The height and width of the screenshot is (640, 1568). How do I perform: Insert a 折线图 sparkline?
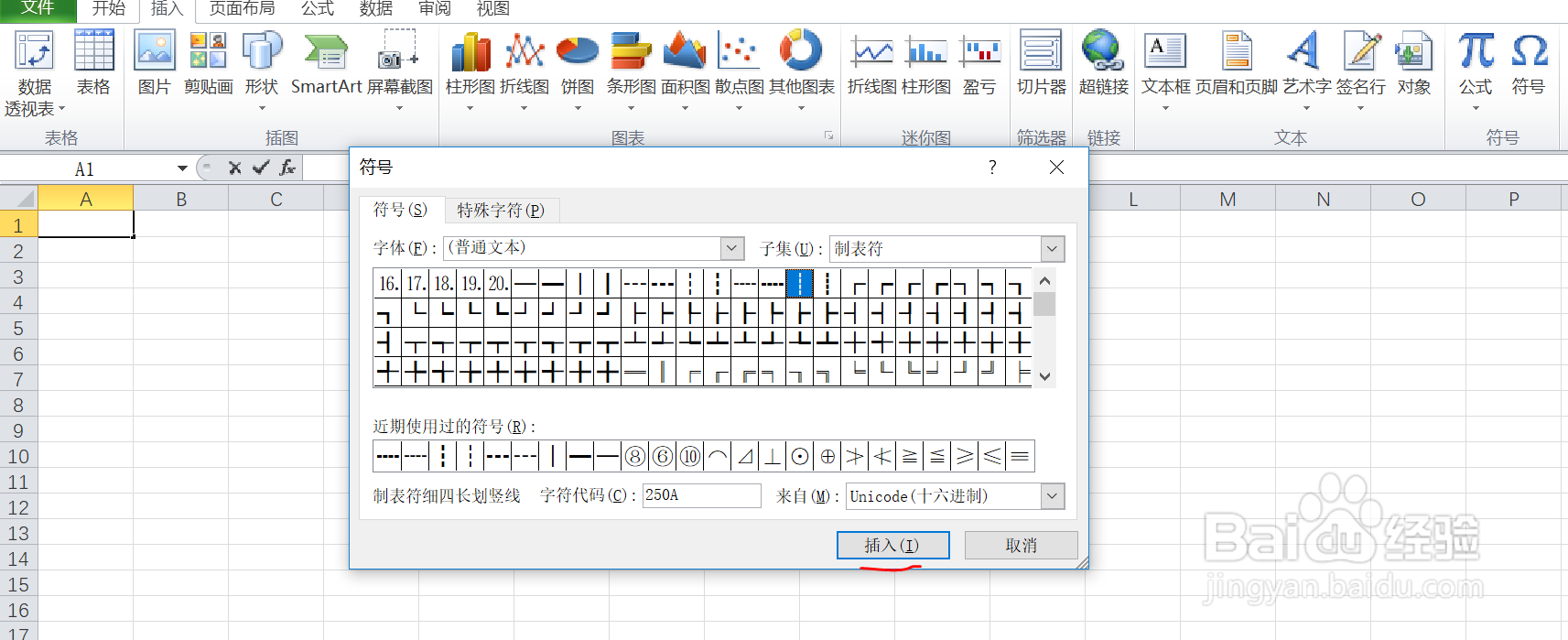point(872,62)
